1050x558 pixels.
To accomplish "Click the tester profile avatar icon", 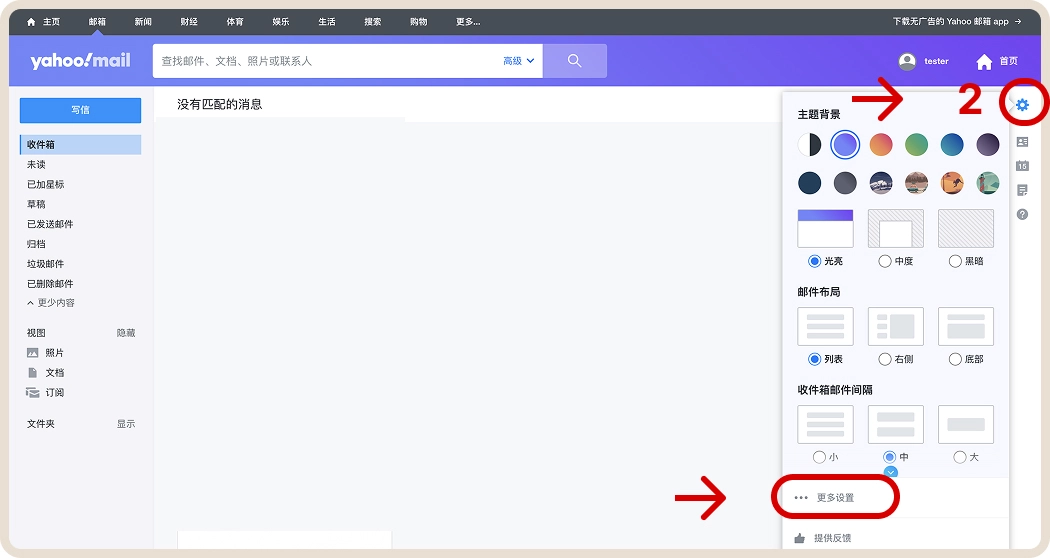I will point(907,61).
